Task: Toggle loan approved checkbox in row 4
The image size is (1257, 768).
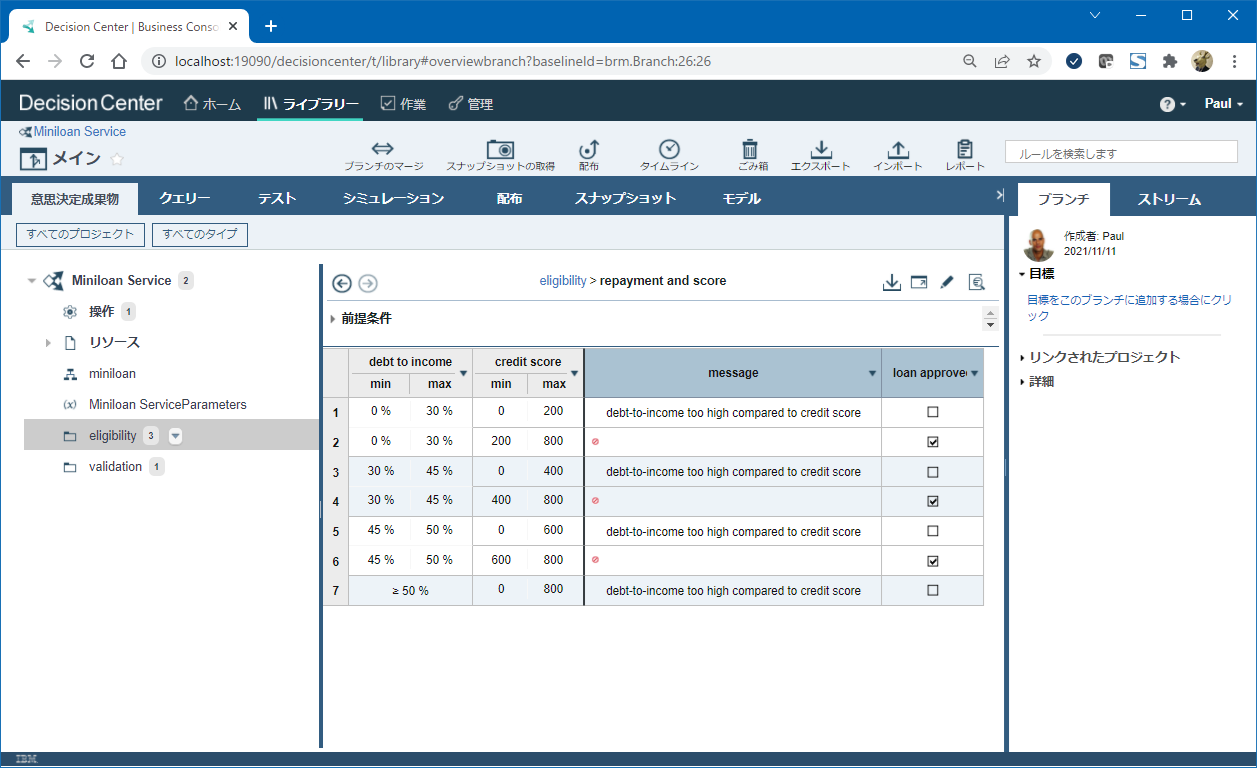Action: (x=933, y=501)
